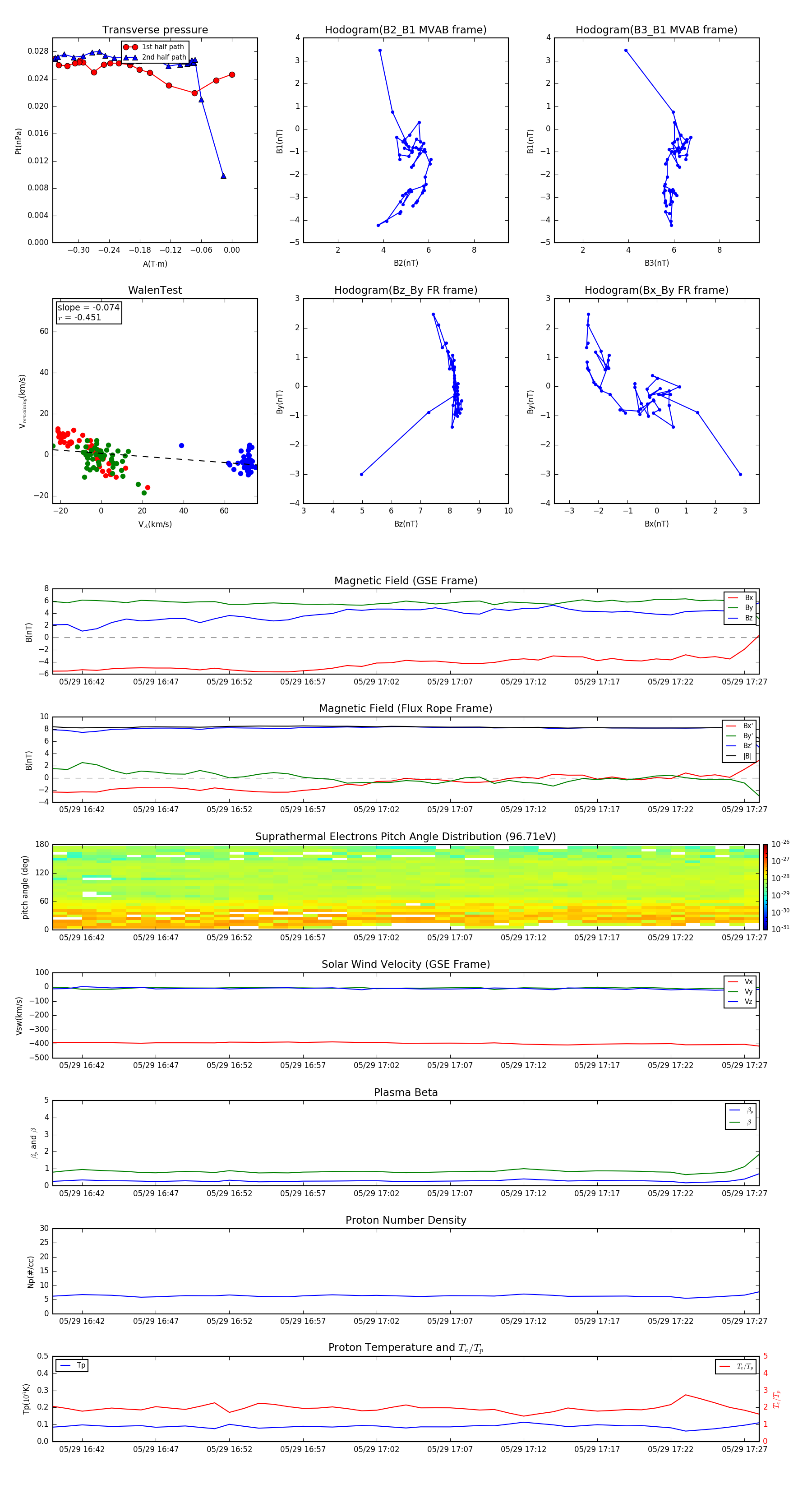The image size is (812, 1489).
Task: Click 'Hodogram(B3_B1 MVAB frame)' title
Action: coord(656,29)
